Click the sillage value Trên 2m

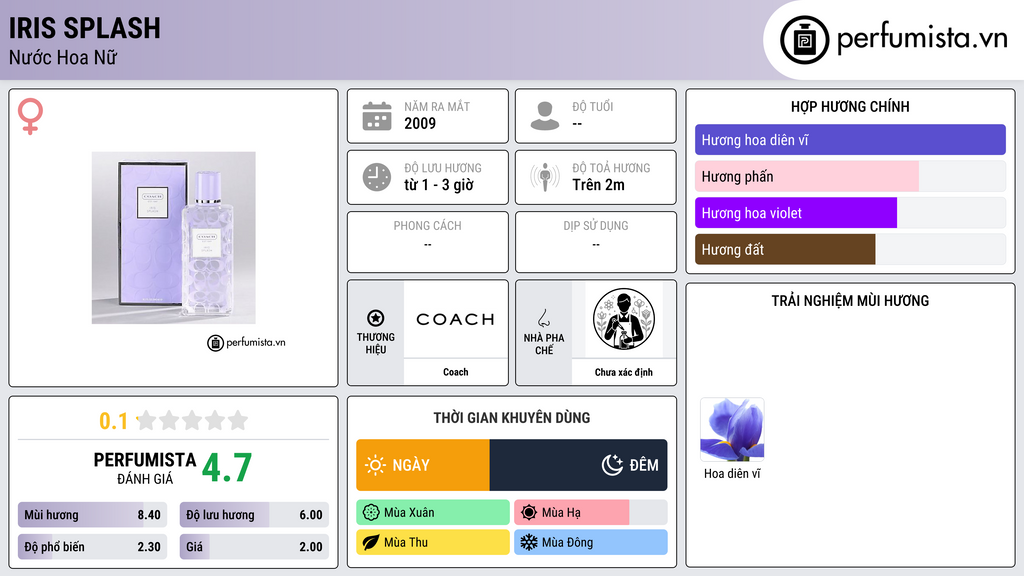(x=598, y=185)
